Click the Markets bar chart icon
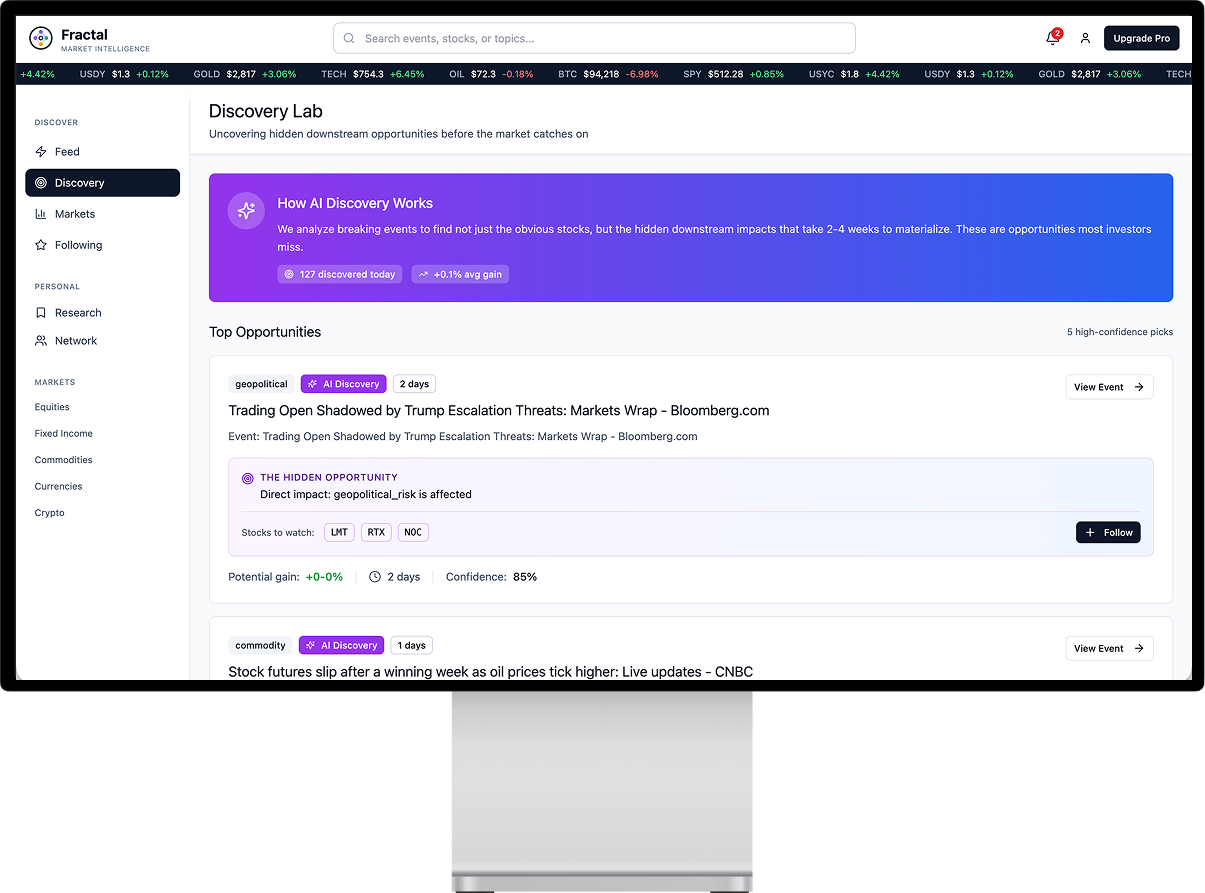Viewport: 1205px width, 893px height. tap(41, 214)
